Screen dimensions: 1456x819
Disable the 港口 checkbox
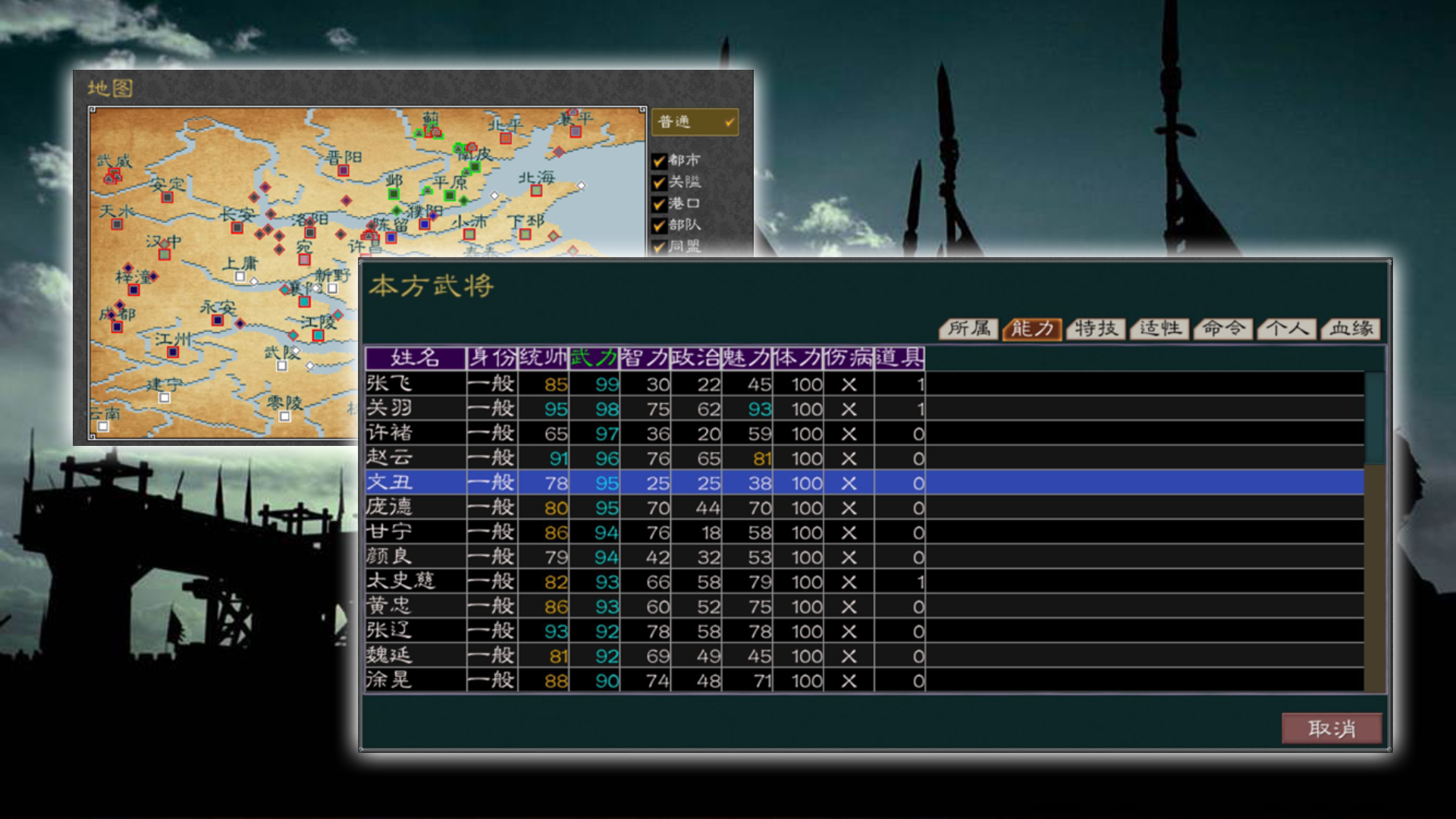pyautogui.click(x=659, y=203)
